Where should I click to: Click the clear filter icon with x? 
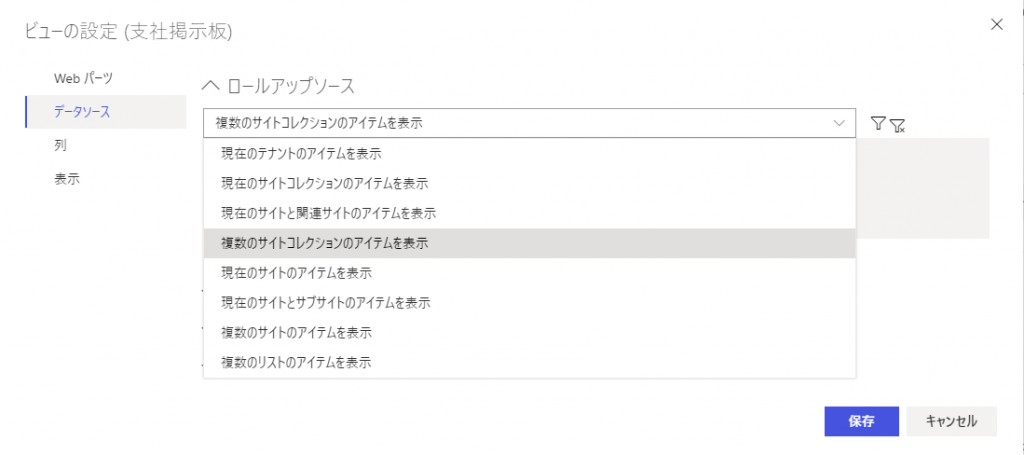pyautogui.click(x=898, y=125)
